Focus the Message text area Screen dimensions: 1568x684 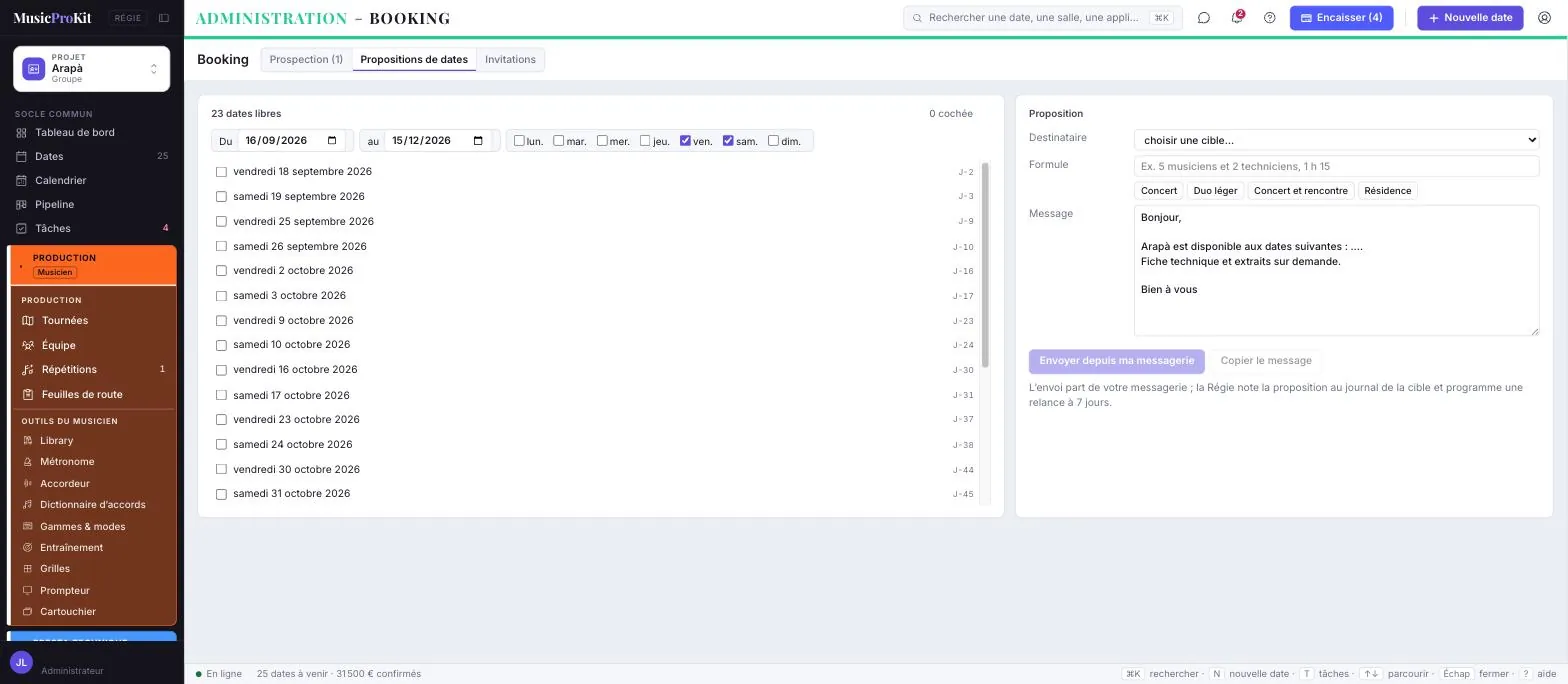pyautogui.click(x=1336, y=271)
